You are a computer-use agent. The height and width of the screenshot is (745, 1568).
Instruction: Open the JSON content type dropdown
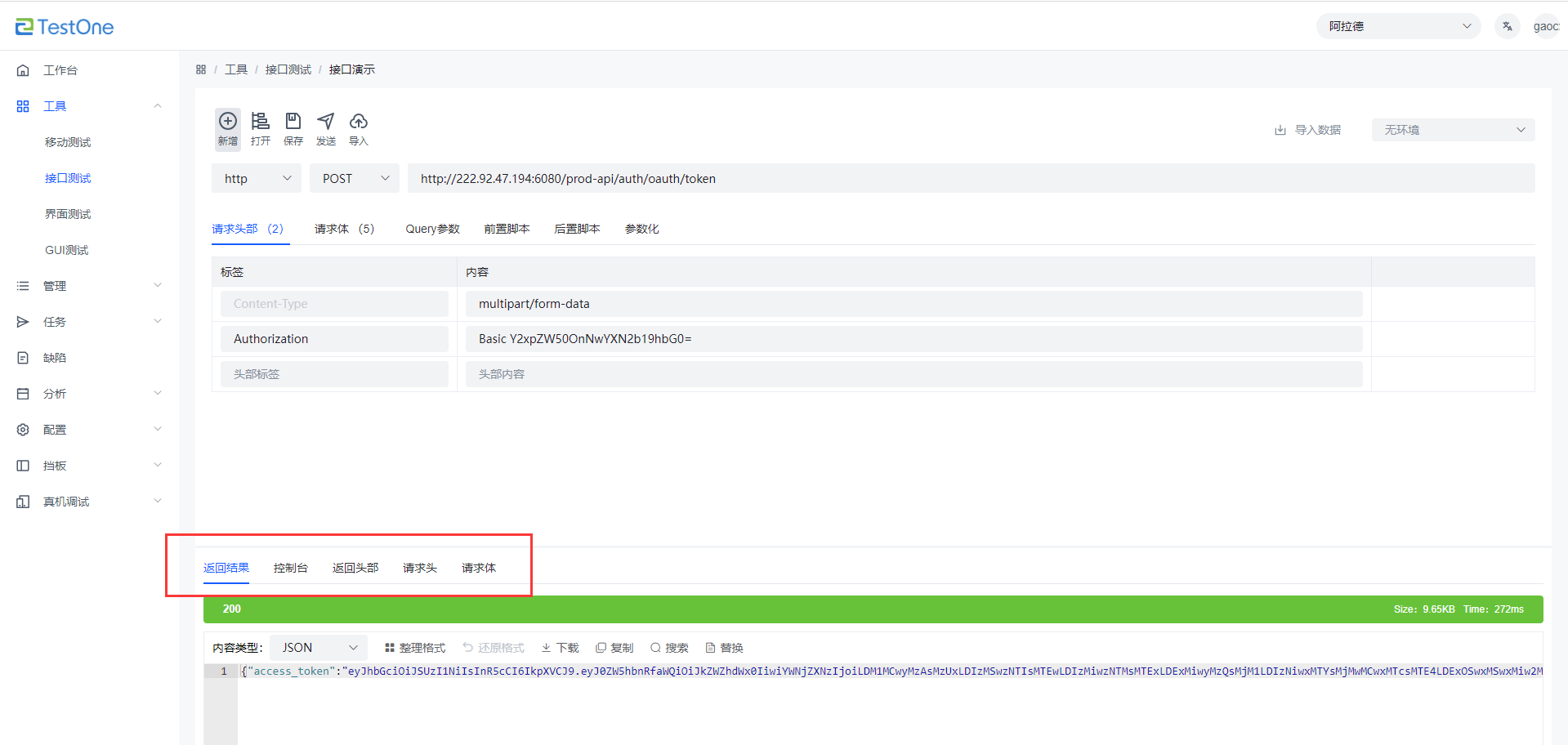coord(319,647)
